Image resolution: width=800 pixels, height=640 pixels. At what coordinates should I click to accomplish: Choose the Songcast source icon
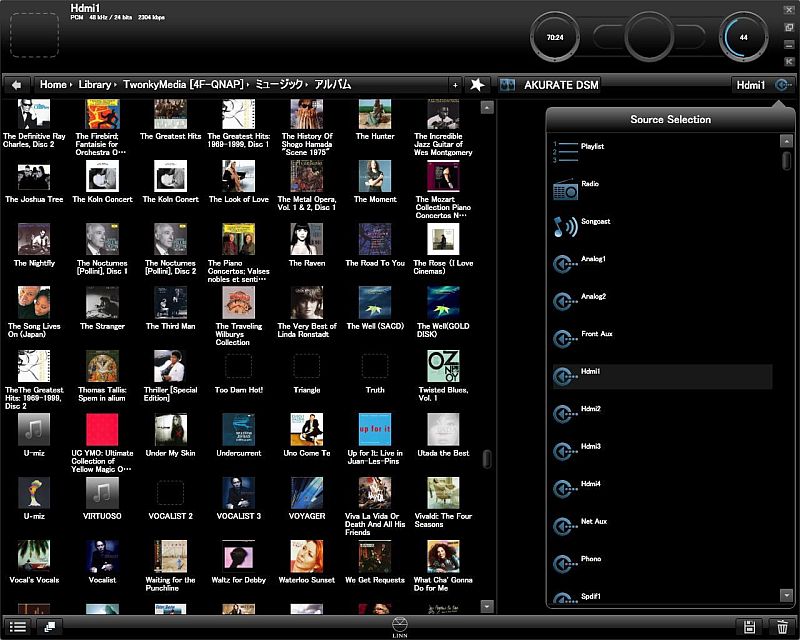pos(565,227)
